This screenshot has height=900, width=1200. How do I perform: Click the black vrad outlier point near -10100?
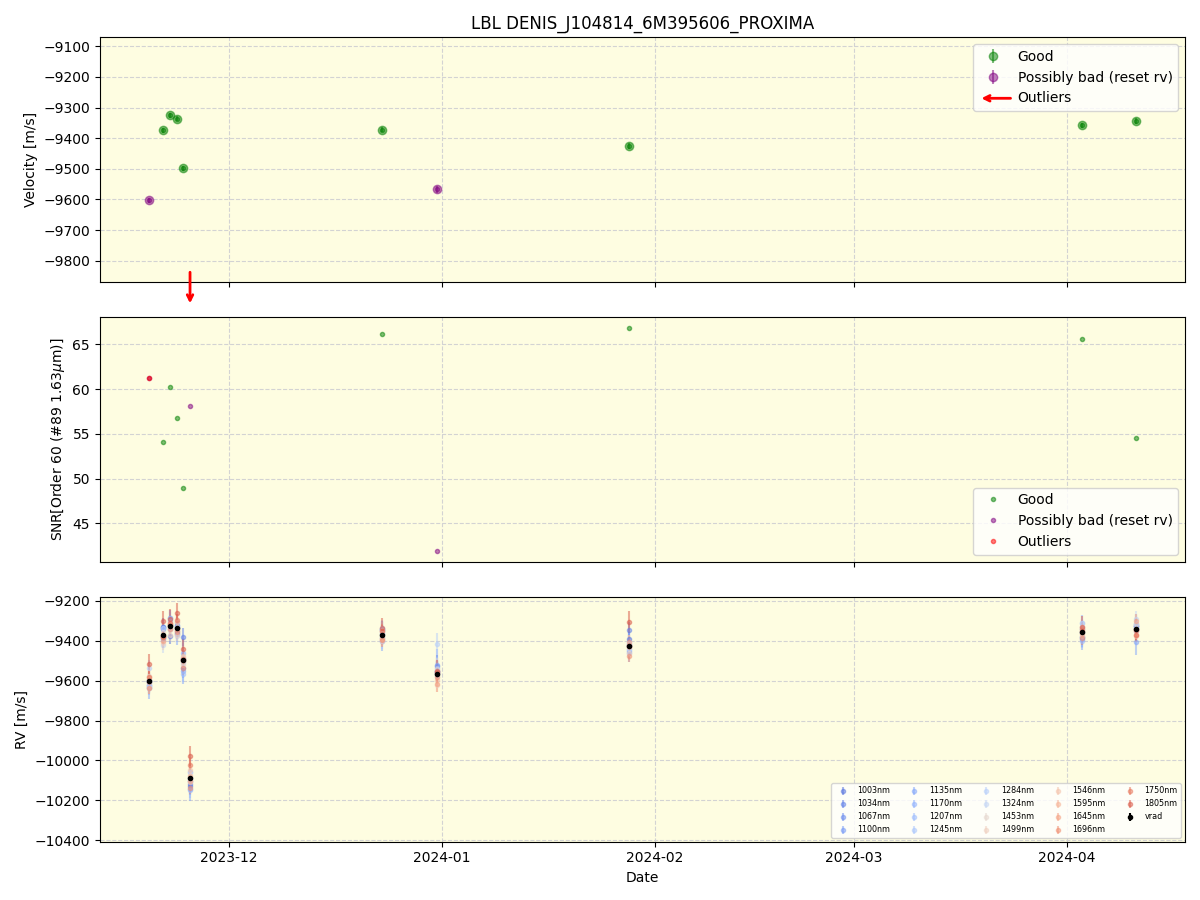[x=190, y=778]
